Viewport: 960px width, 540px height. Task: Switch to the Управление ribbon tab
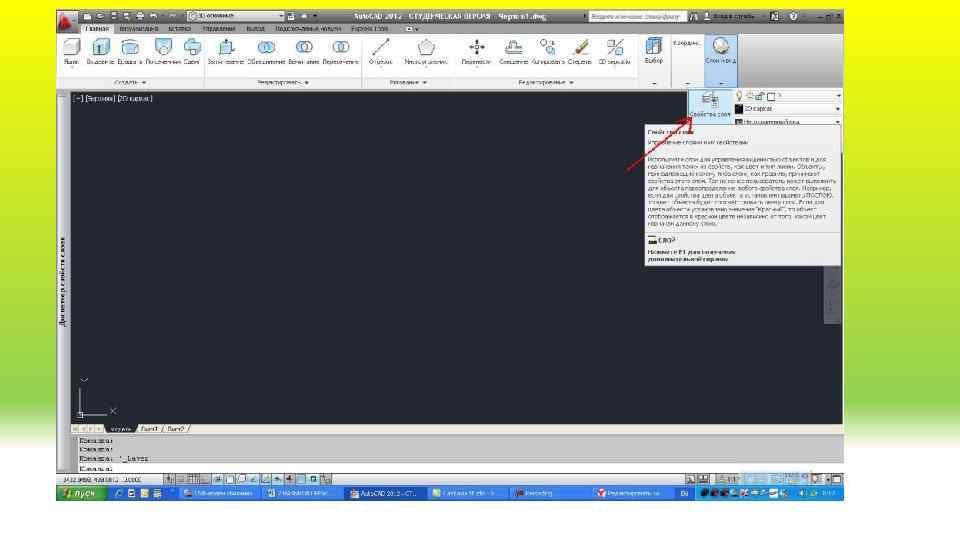point(219,29)
